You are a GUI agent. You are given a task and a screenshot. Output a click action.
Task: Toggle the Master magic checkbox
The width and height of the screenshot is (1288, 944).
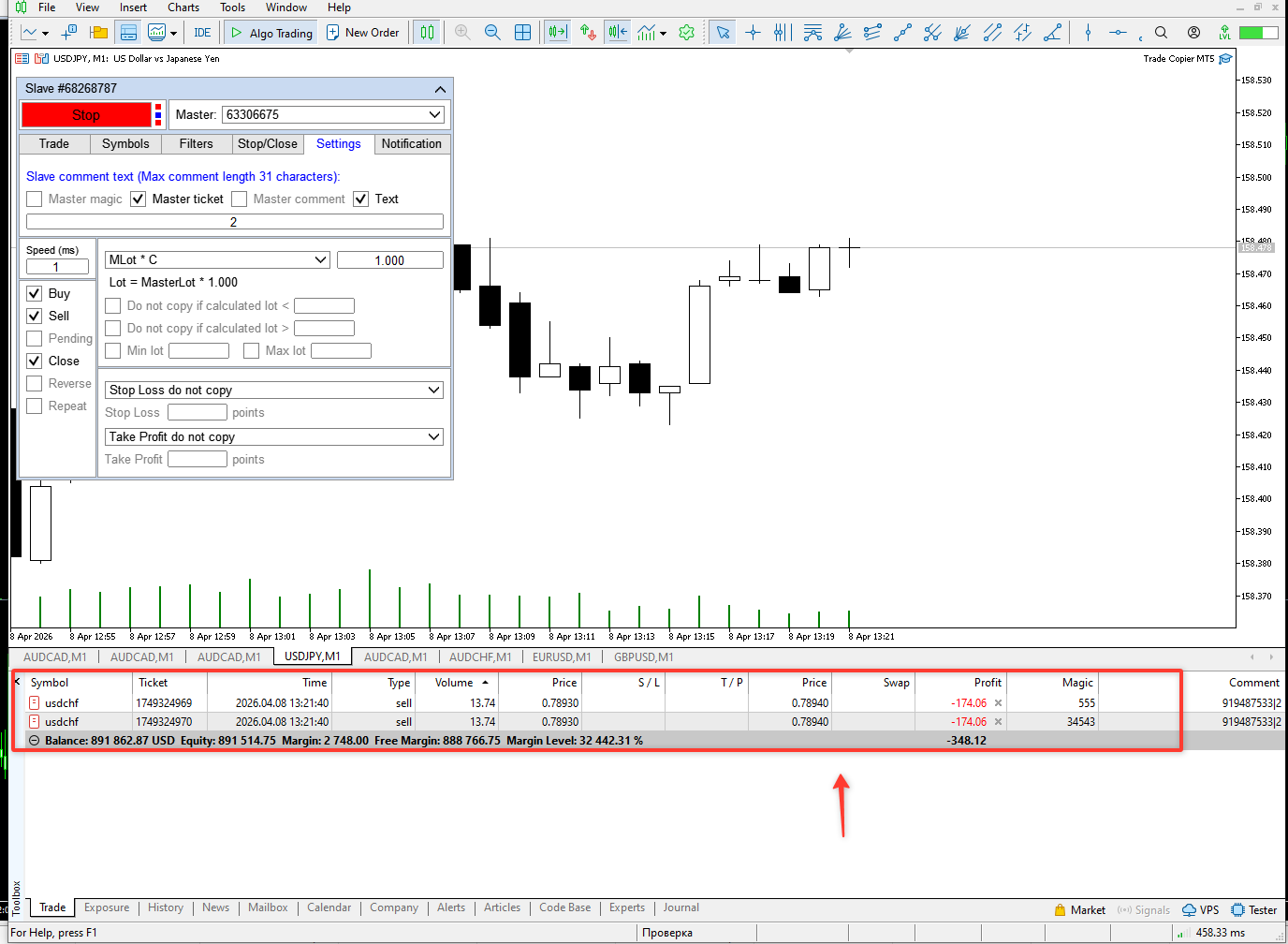pyautogui.click(x=35, y=199)
